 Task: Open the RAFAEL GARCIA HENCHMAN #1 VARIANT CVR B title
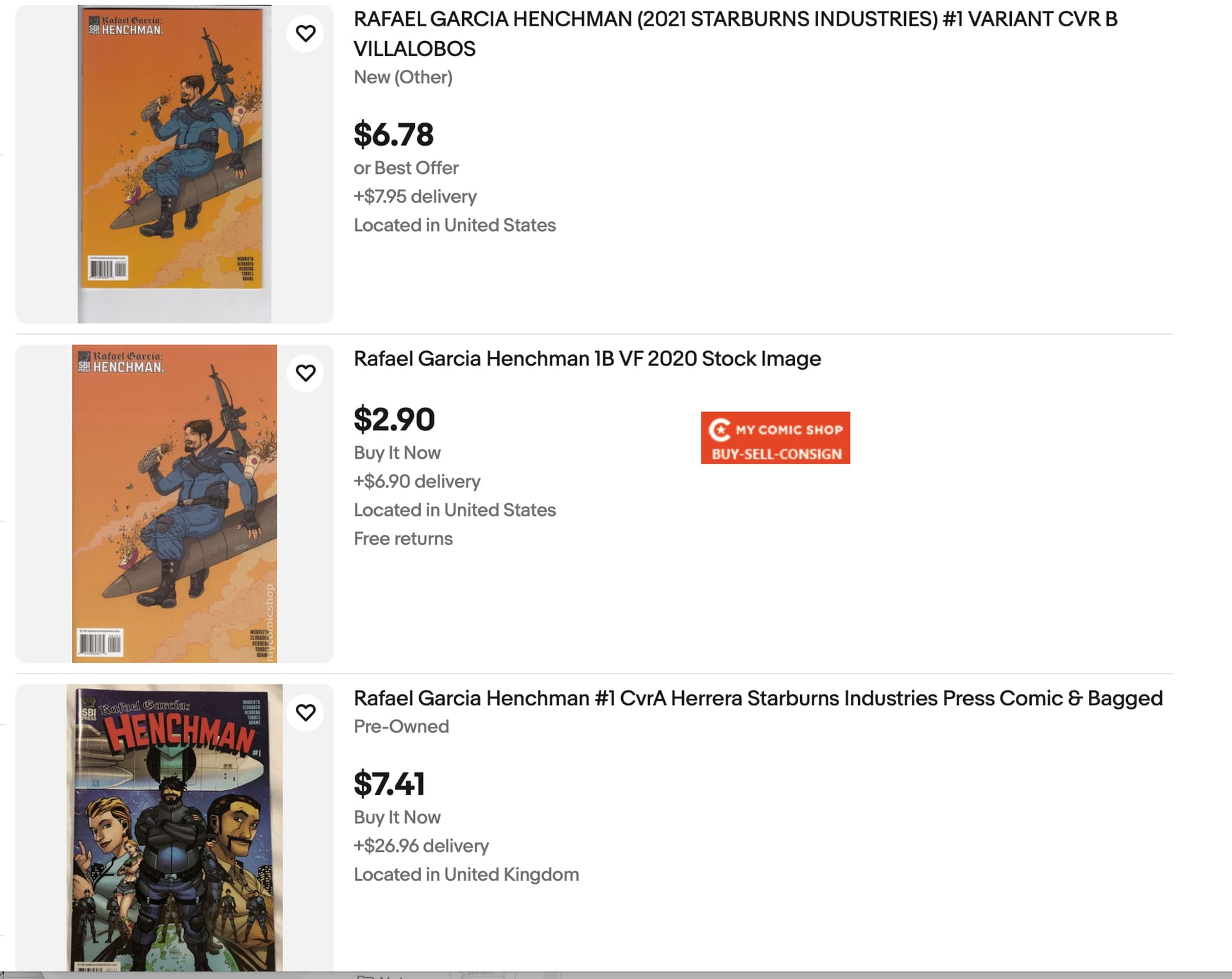(x=735, y=34)
